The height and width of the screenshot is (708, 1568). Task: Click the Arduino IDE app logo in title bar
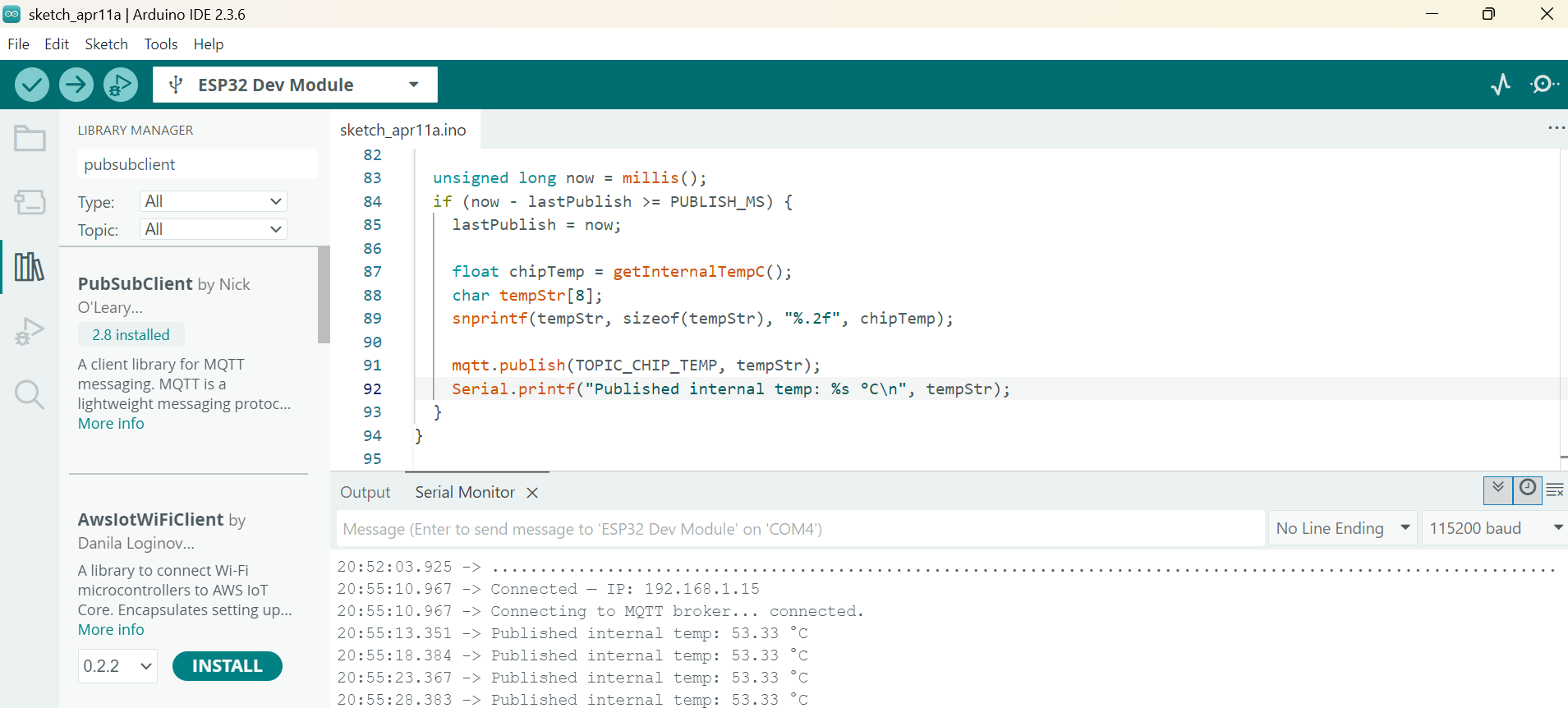point(11,14)
